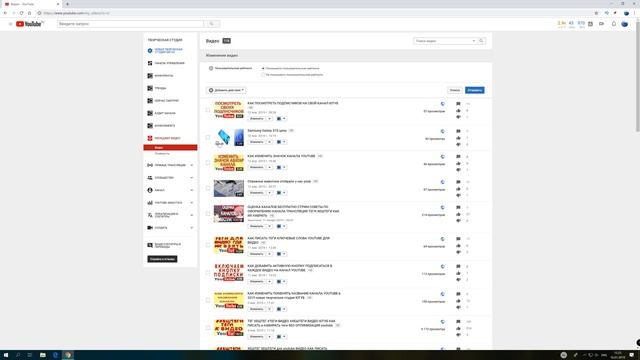The height and width of the screenshot is (360, 640).
Task: Tick the checkbox for the 'КНОПКУ ПОДПИСАТЬСЯ' video
Action: [x=208, y=273]
